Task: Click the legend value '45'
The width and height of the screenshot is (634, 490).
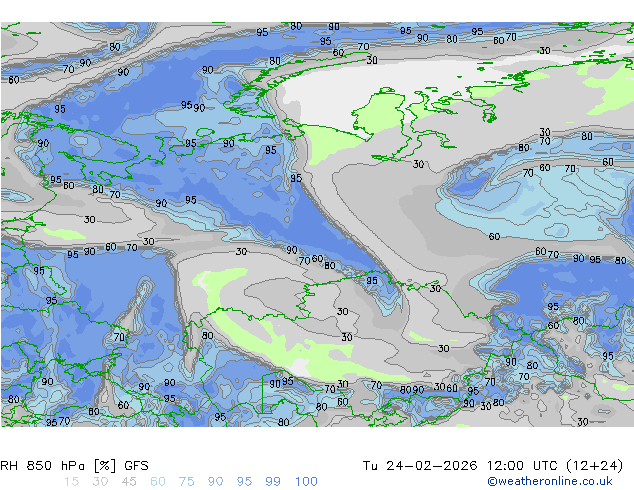Action: click(129, 482)
